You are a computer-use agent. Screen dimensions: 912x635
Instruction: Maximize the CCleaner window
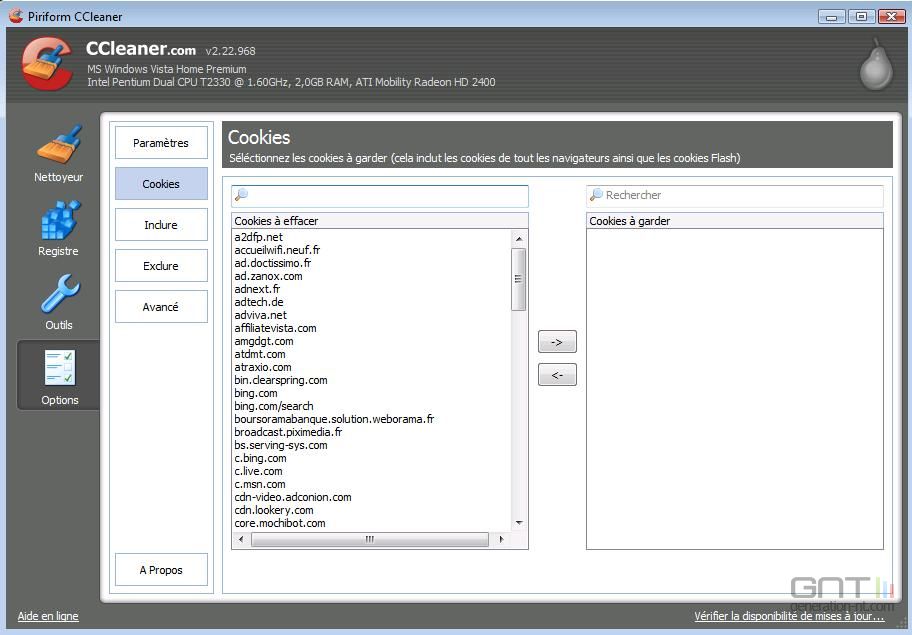pyautogui.click(x=861, y=16)
